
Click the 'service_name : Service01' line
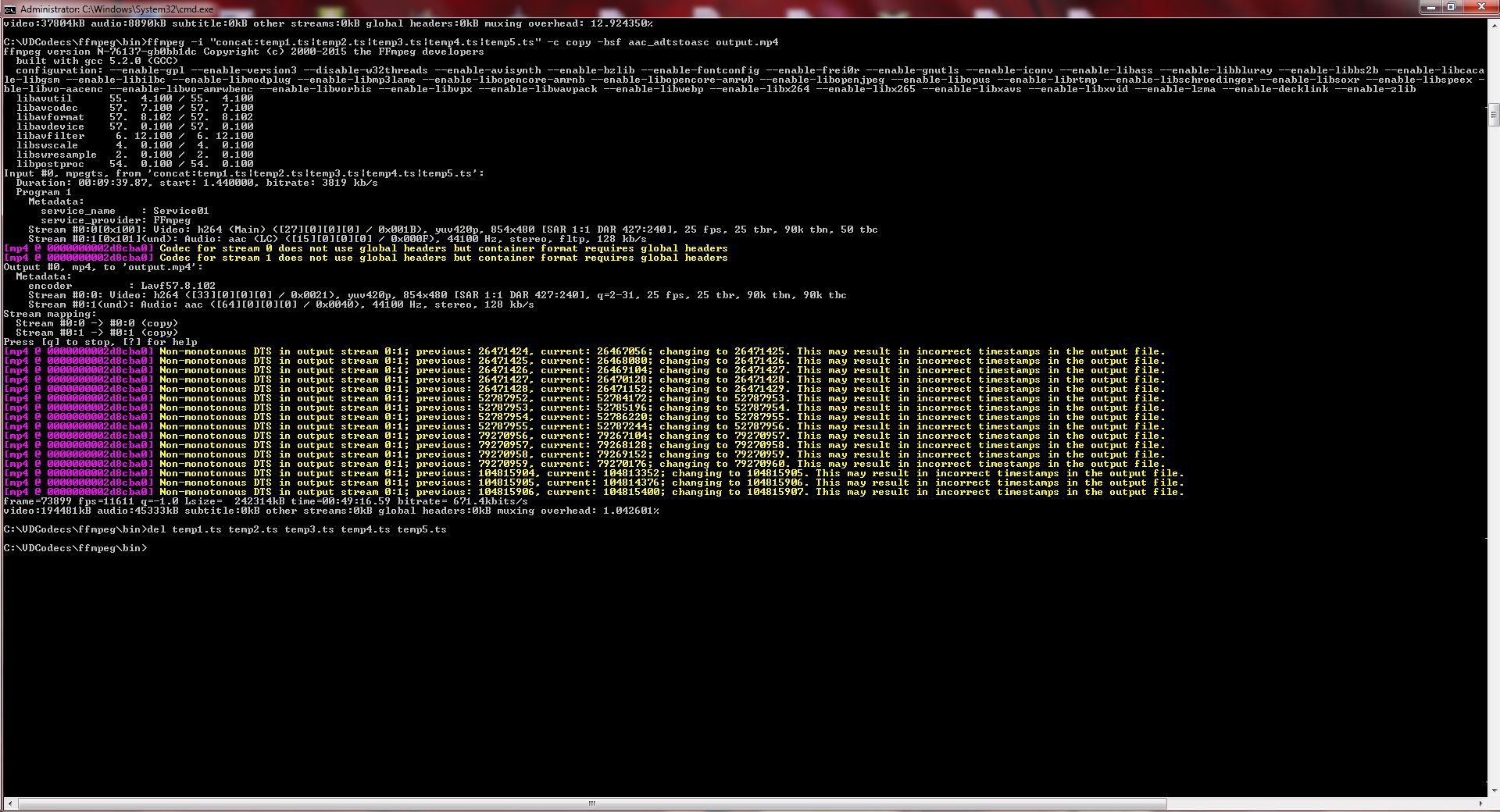click(x=125, y=211)
